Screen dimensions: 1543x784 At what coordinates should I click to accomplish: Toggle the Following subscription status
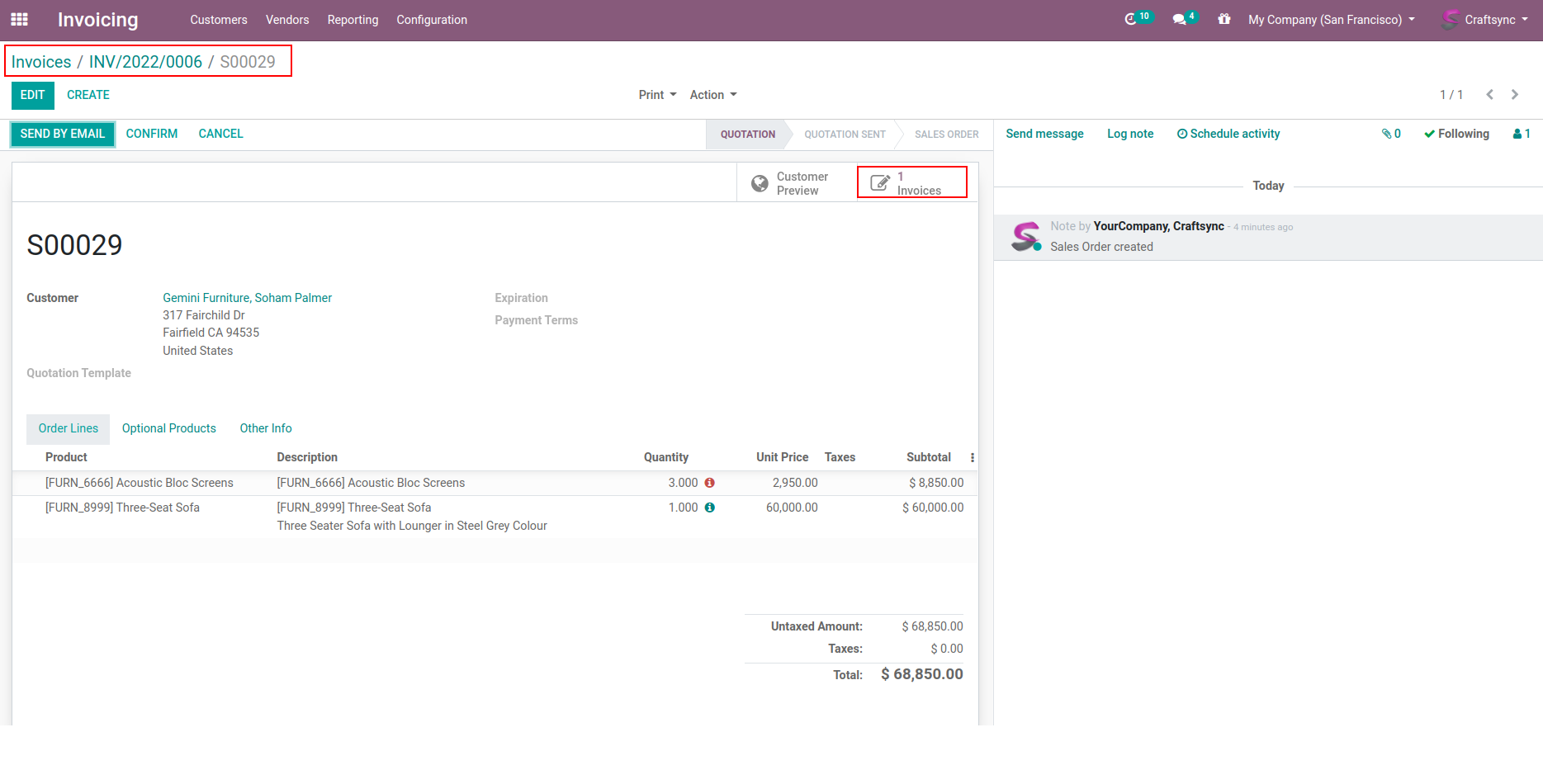tap(1456, 134)
